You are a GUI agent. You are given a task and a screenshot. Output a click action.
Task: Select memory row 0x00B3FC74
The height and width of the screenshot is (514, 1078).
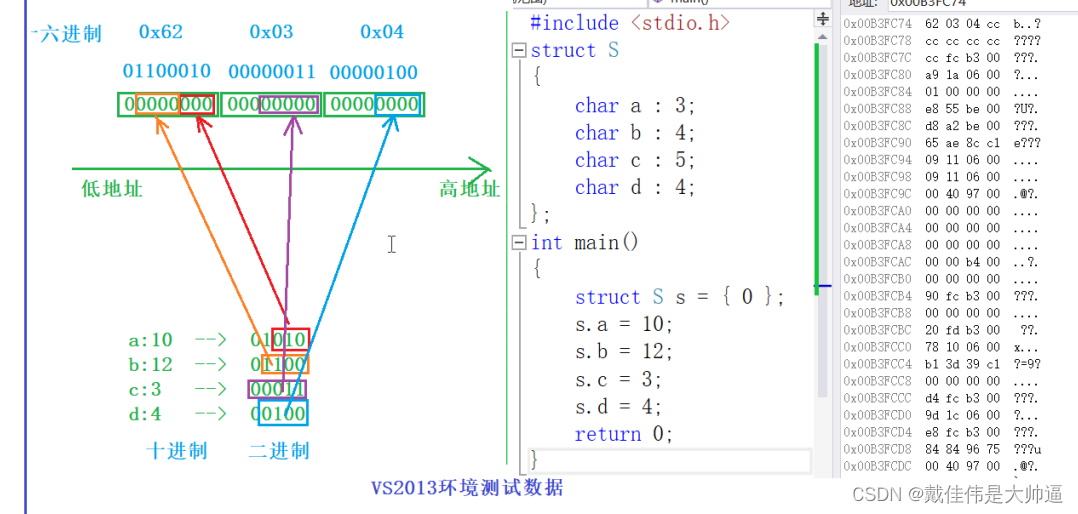click(x=943, y=23)
